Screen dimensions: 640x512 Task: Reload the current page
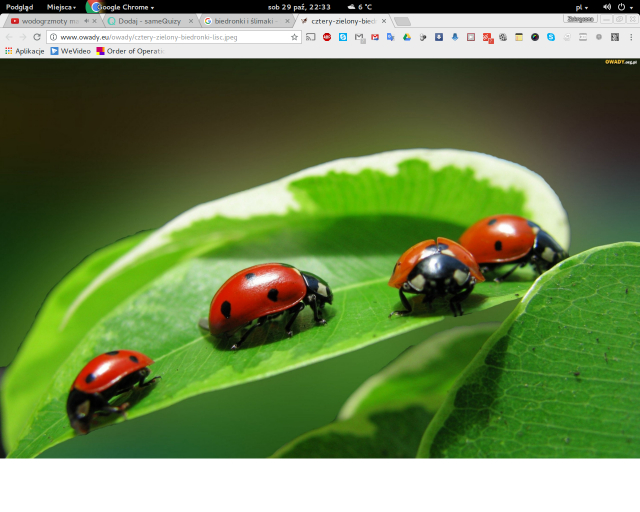point(37,37)
